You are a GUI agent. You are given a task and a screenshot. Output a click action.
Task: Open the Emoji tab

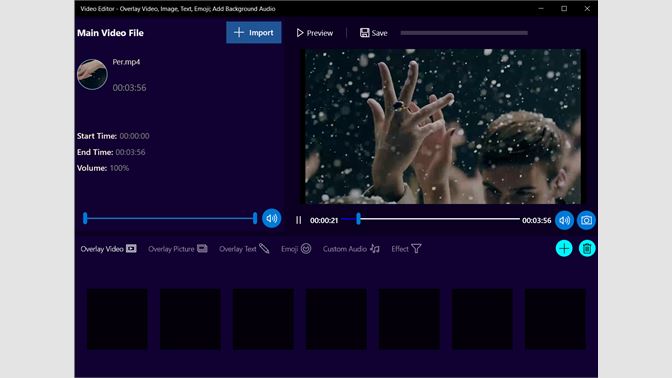(x=296, y=249)
